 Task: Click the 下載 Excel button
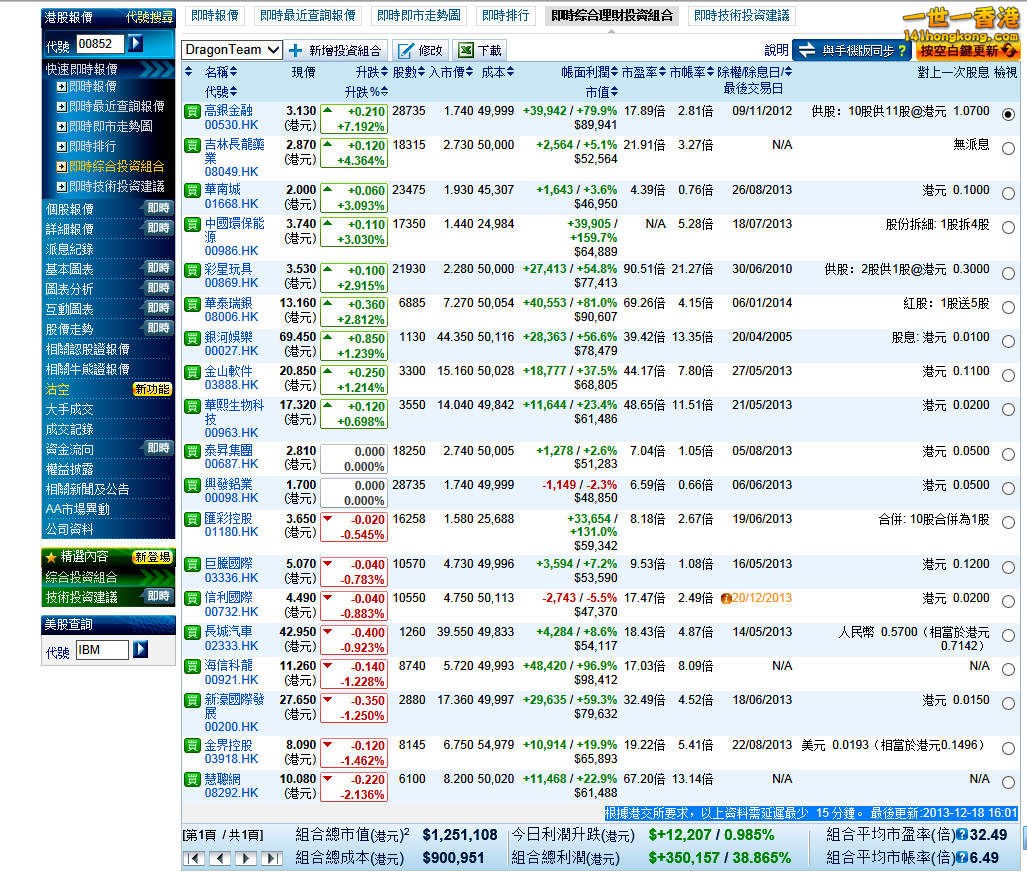[x=480, y=50]
